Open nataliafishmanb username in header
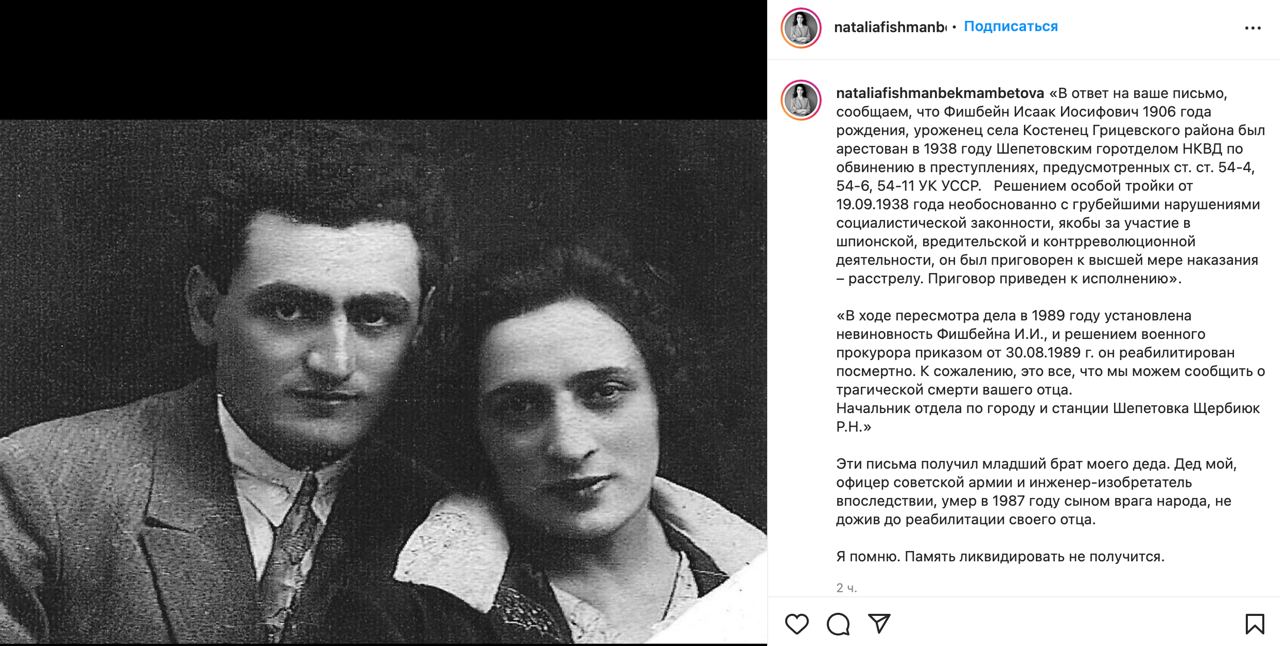This screenshot has height=646, width=1280. (890, 27)
